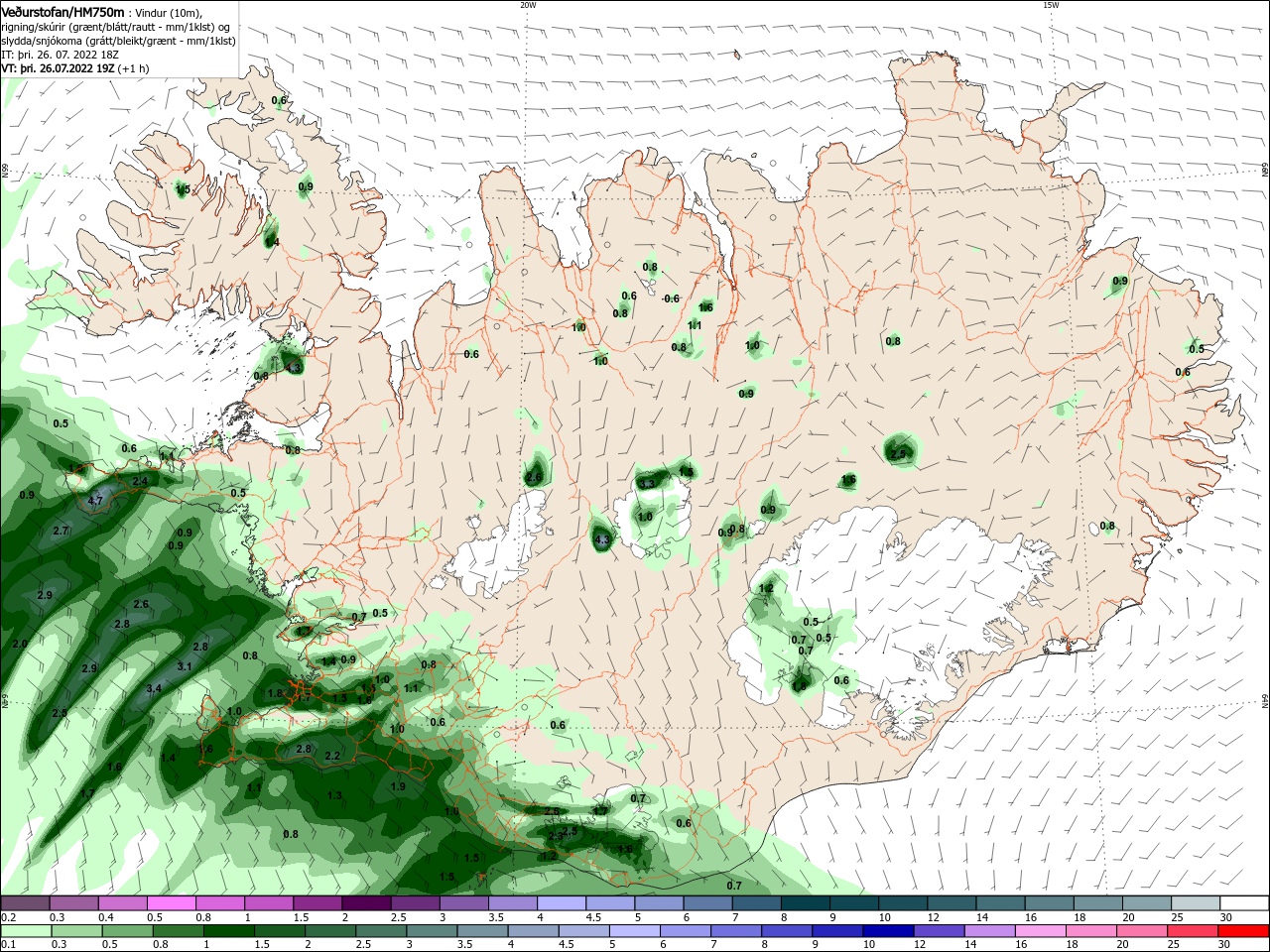Click the '0.1' label in the legend
Screen dimensions: 1270x952
pos(8,945)
